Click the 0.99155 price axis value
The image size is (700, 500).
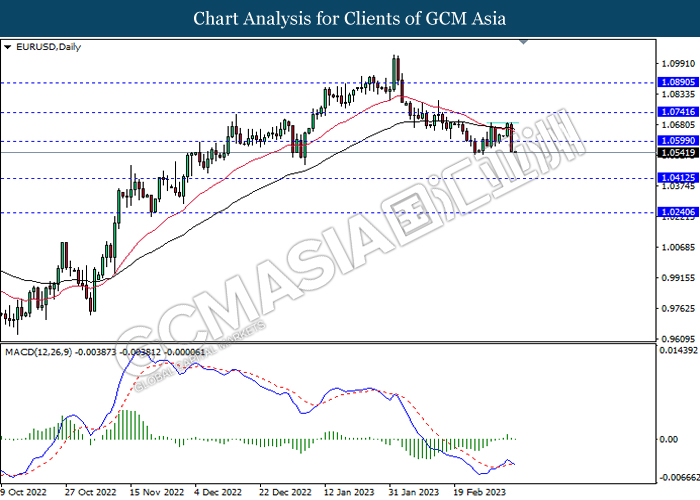678,278
